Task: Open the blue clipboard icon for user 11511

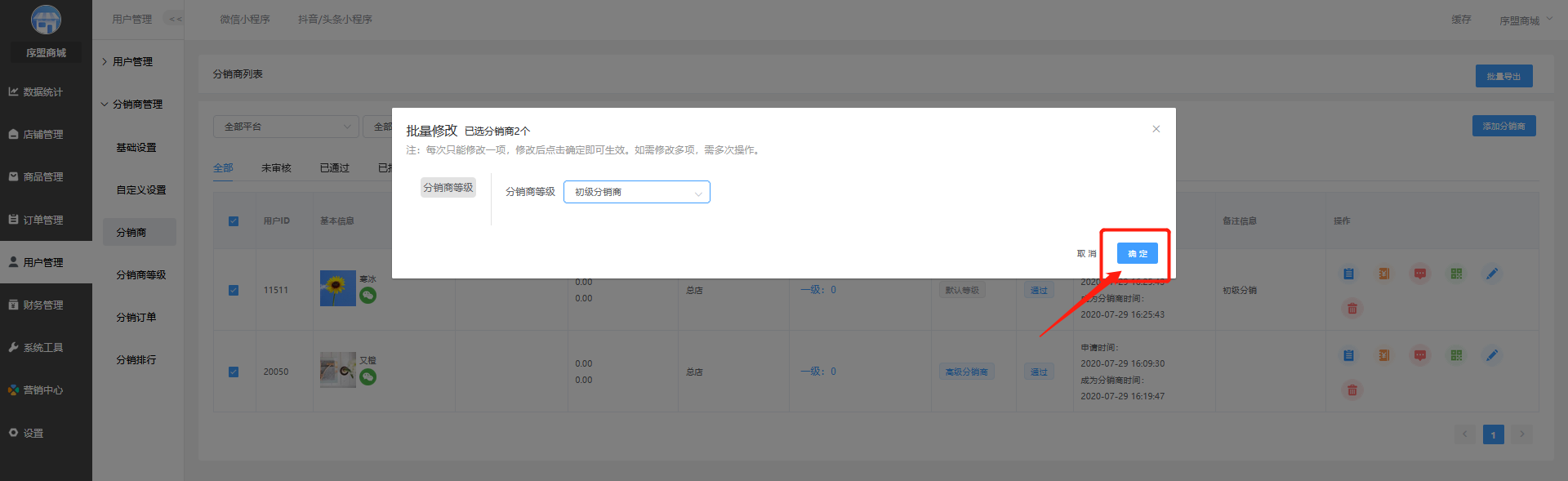Action: (1349, 274)
